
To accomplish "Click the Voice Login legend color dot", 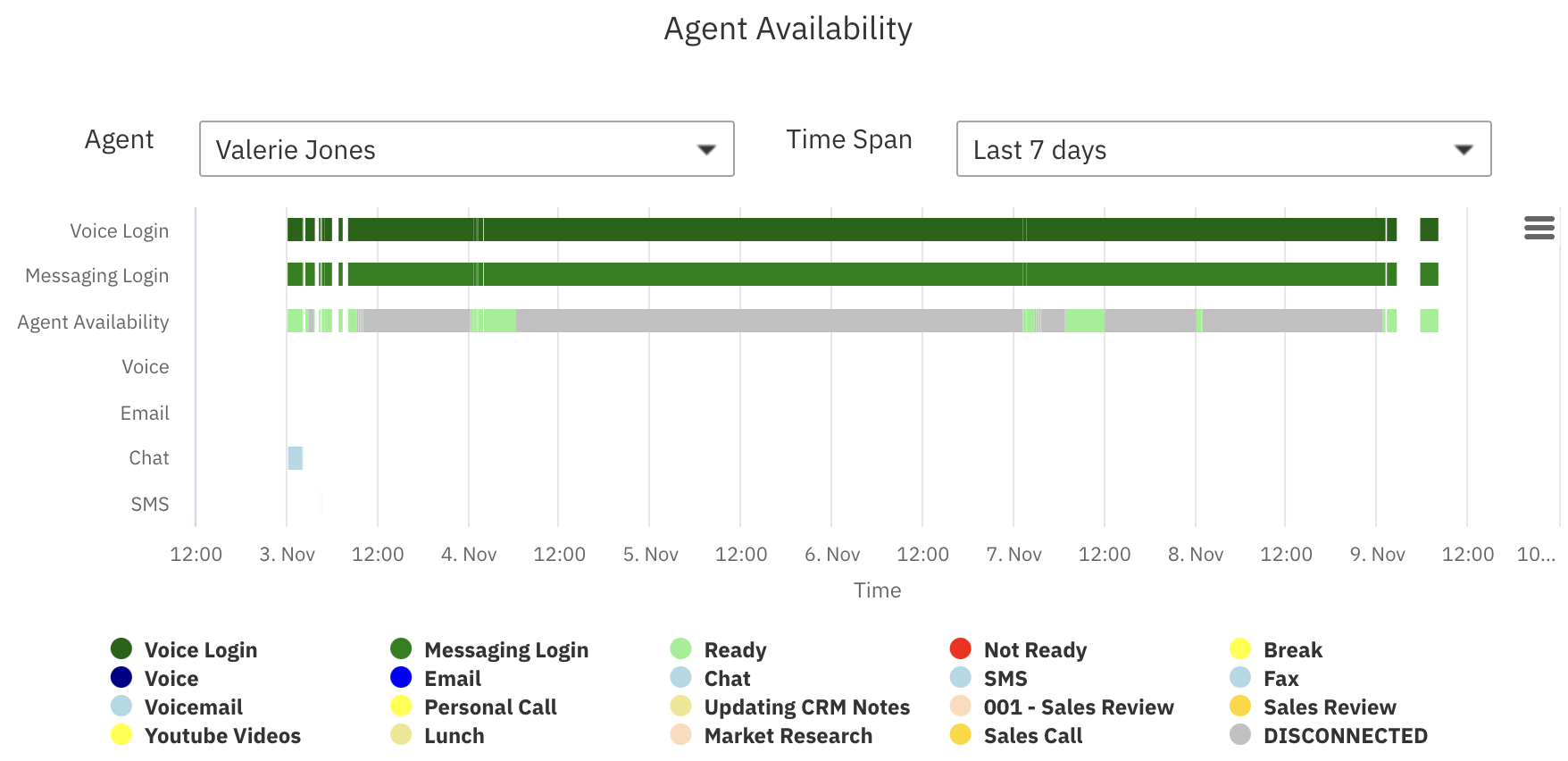I will (x=121, y=648).
